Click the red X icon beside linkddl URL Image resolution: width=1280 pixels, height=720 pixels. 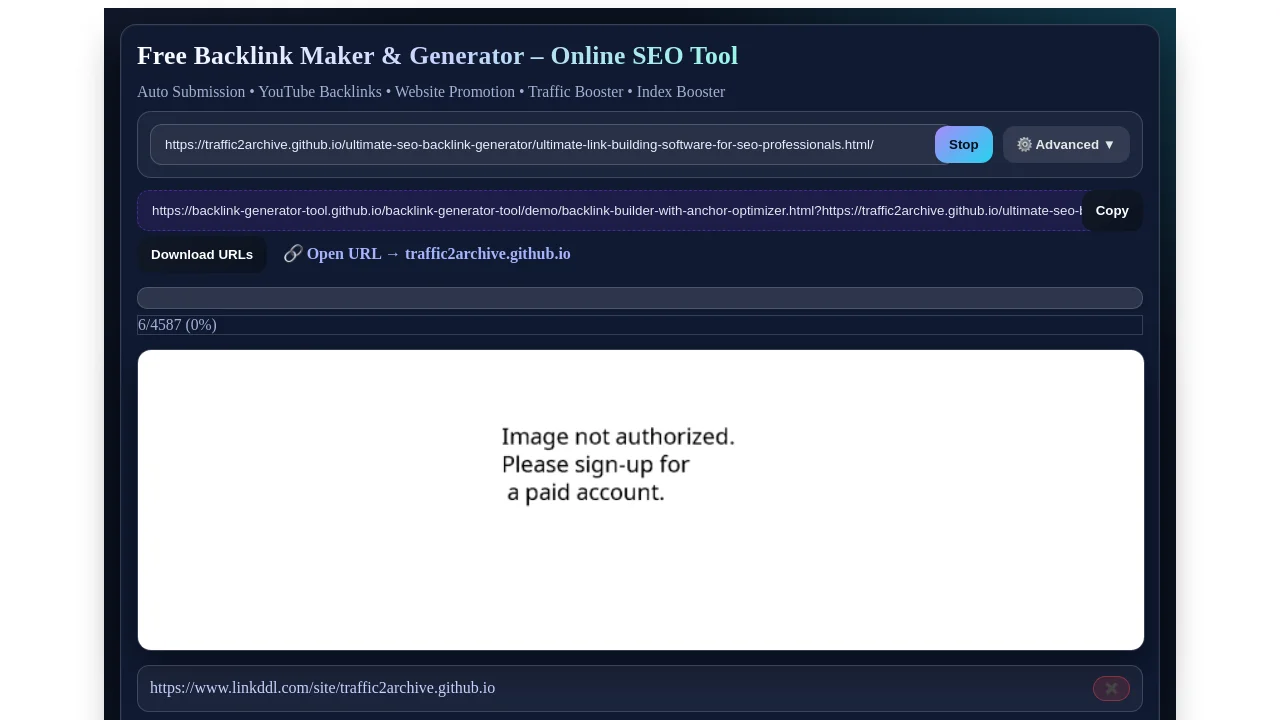1111,688
